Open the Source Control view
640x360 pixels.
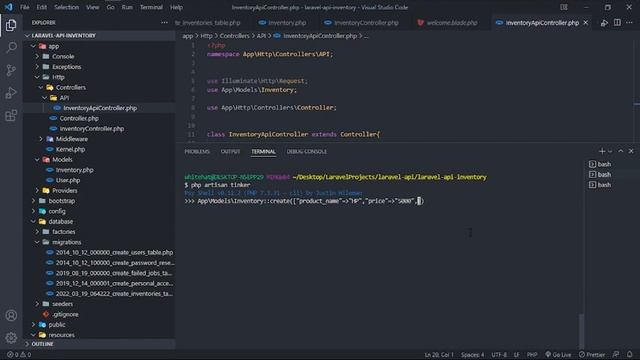tap(11, 70)
